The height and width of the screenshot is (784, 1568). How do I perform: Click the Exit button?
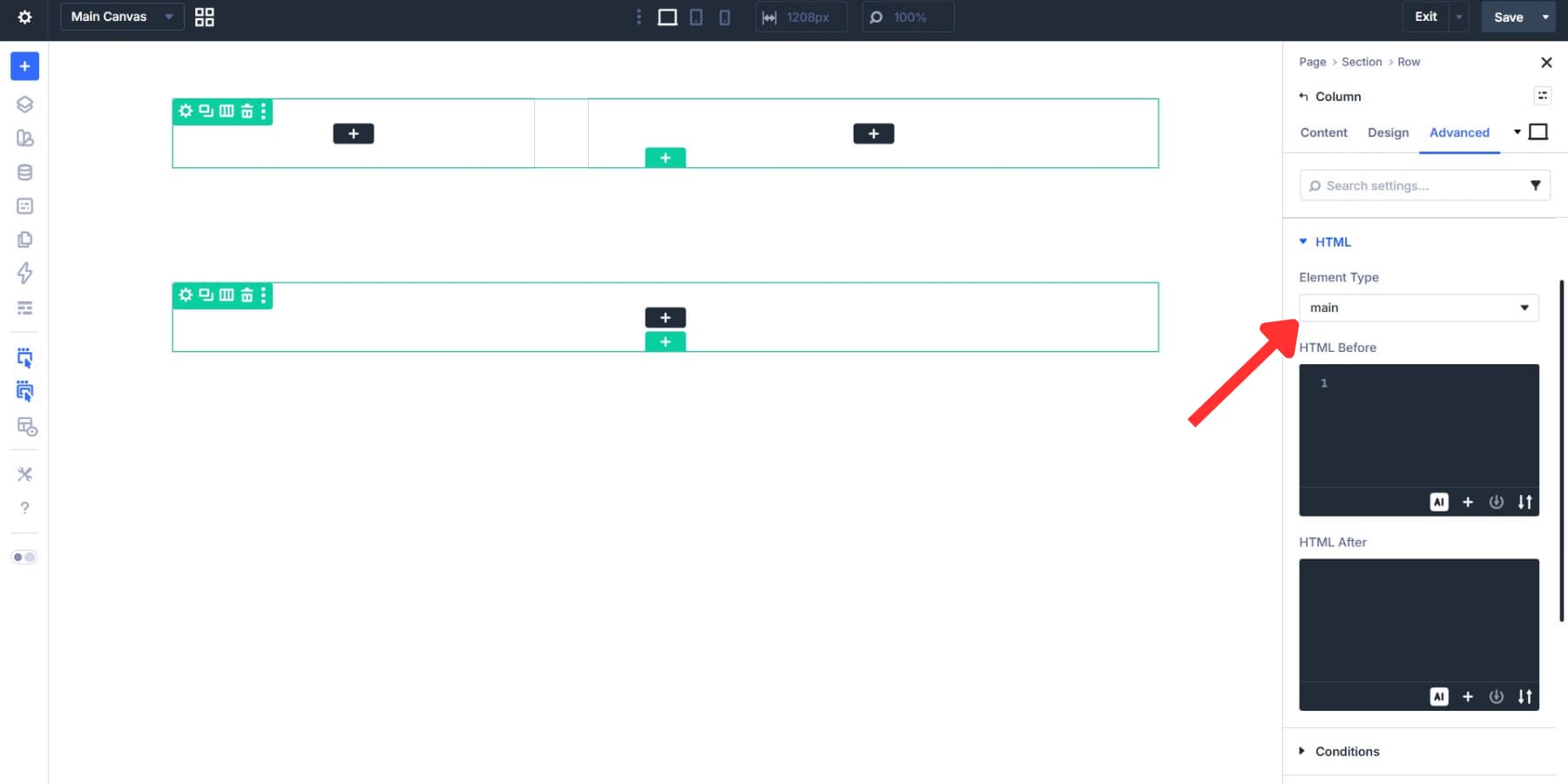click(x=1425, y=16)
